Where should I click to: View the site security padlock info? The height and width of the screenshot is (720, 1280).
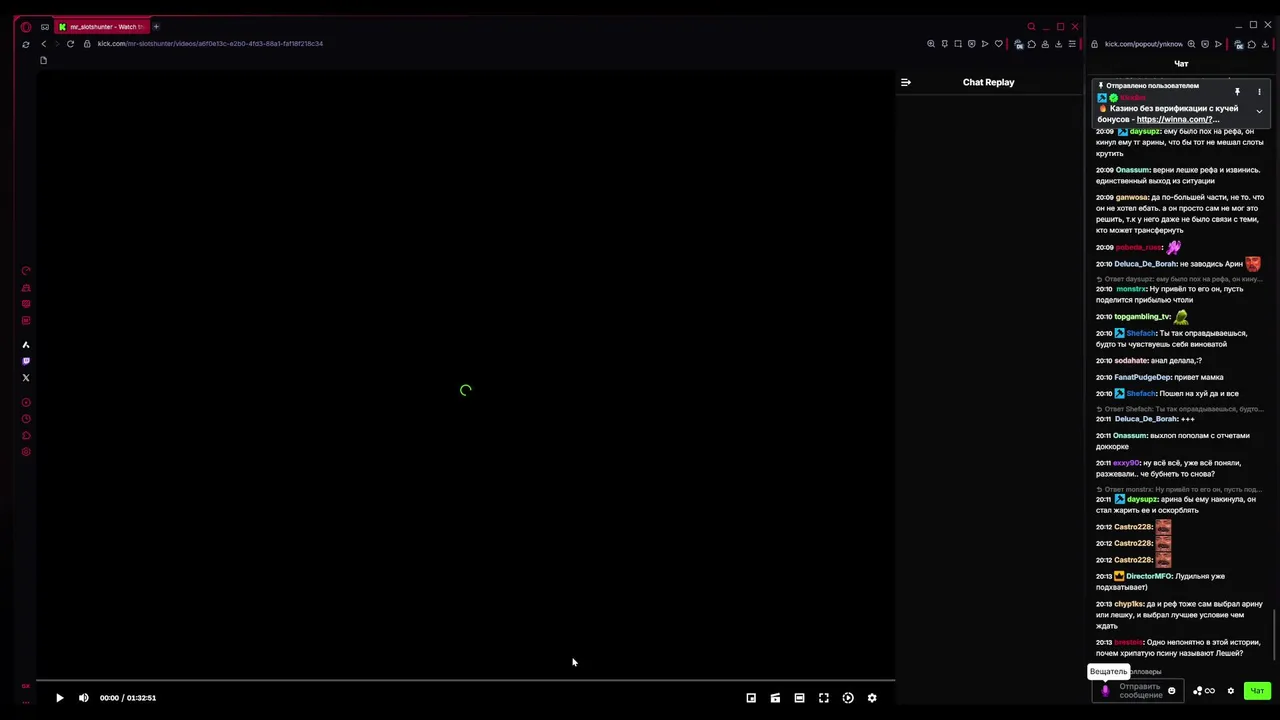click(x=87, y=44)
